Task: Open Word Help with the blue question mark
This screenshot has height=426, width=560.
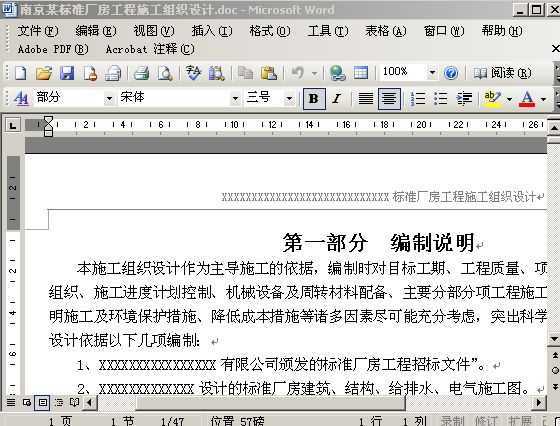Action: (451, 73)
